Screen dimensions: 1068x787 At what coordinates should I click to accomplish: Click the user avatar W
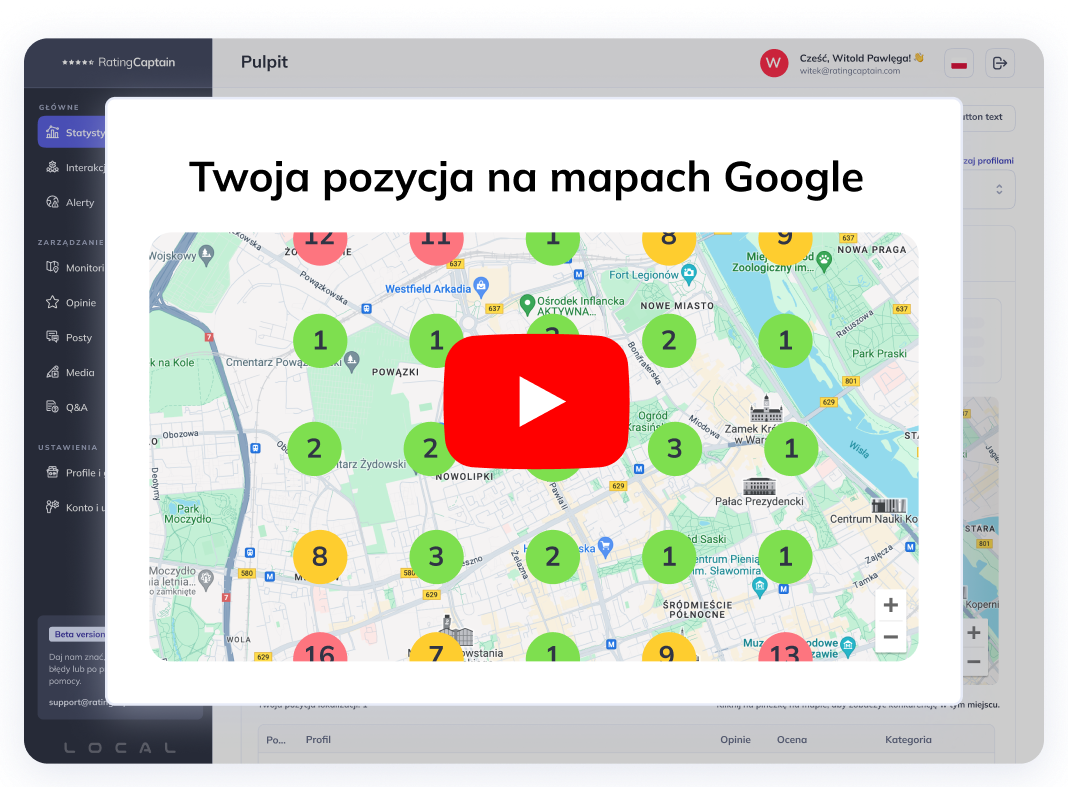tap(774, 63)
